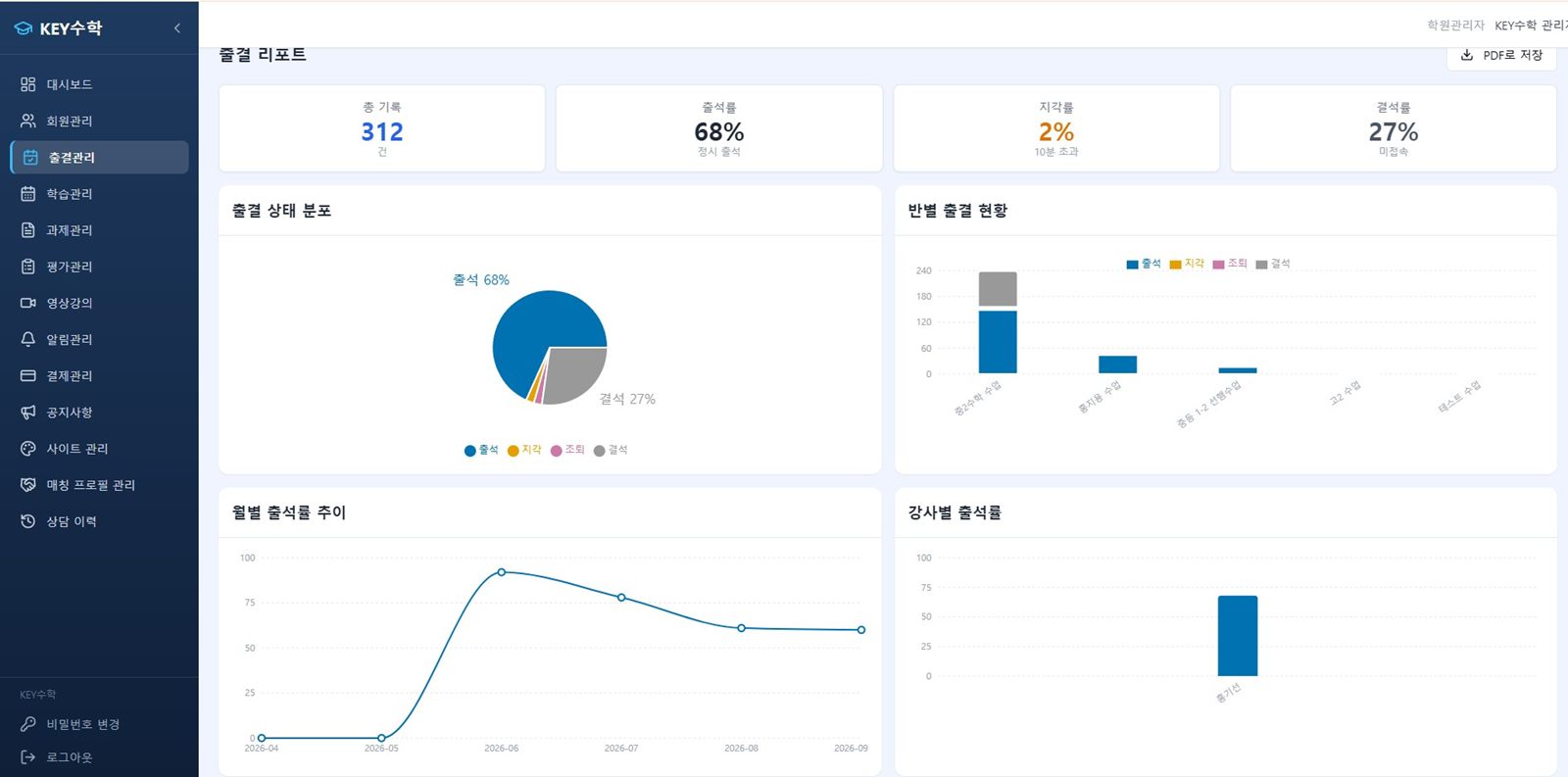Click the 과제관리 document icon
This screenshot has height=777, width=1568.
[28, 230]
